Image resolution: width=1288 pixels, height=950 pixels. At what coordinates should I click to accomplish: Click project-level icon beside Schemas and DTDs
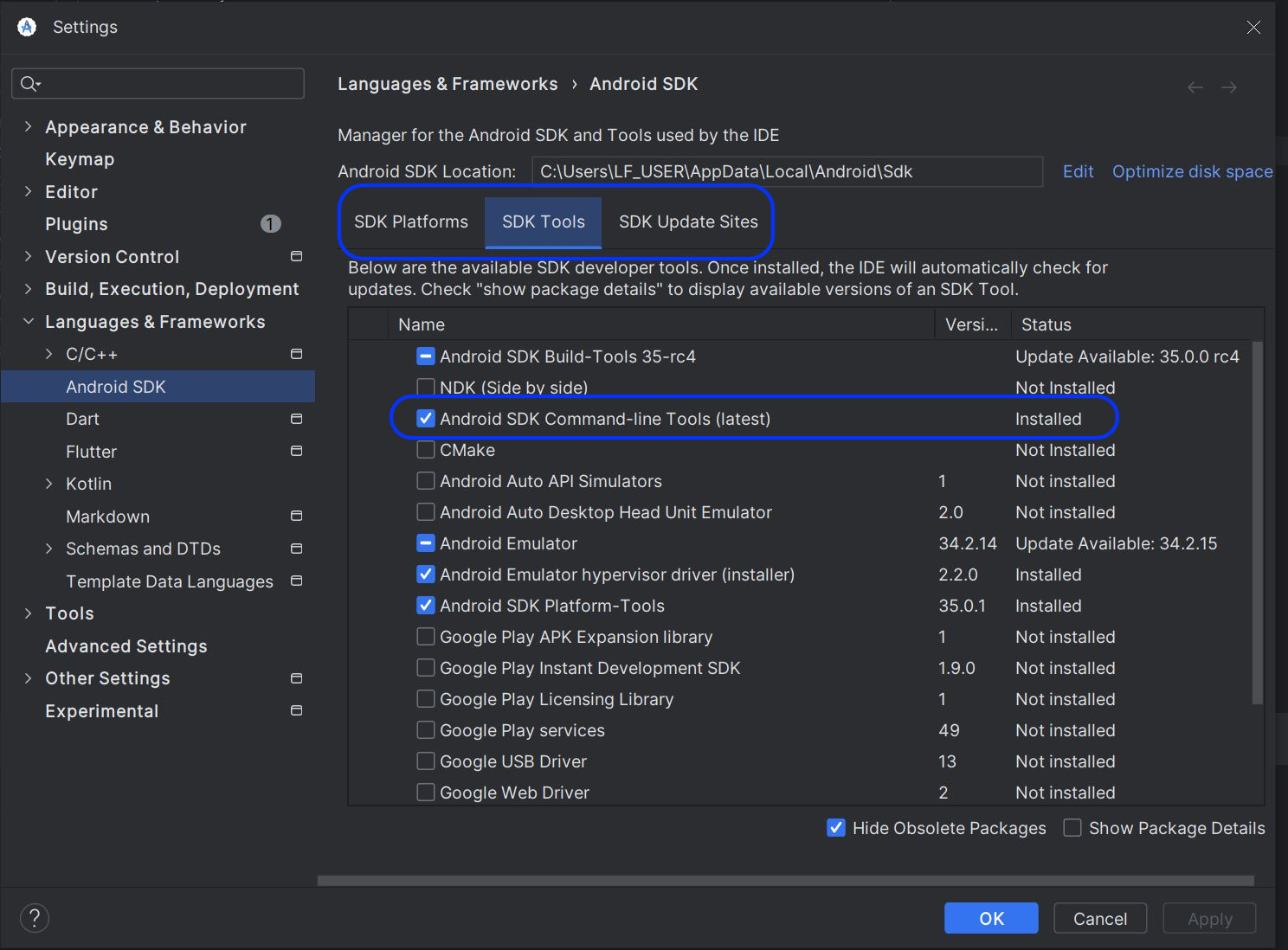[x=296, y=549]
